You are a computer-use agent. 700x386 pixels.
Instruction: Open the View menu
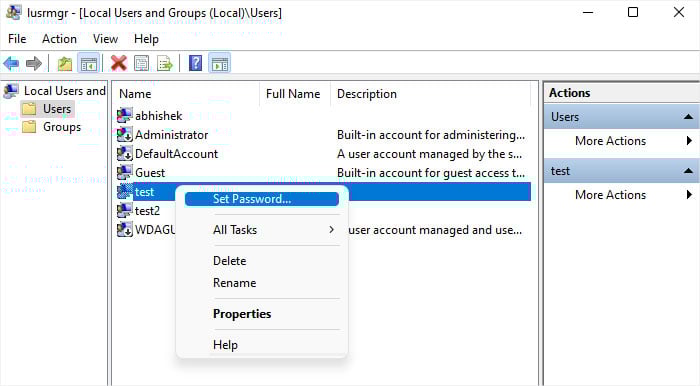105,39
